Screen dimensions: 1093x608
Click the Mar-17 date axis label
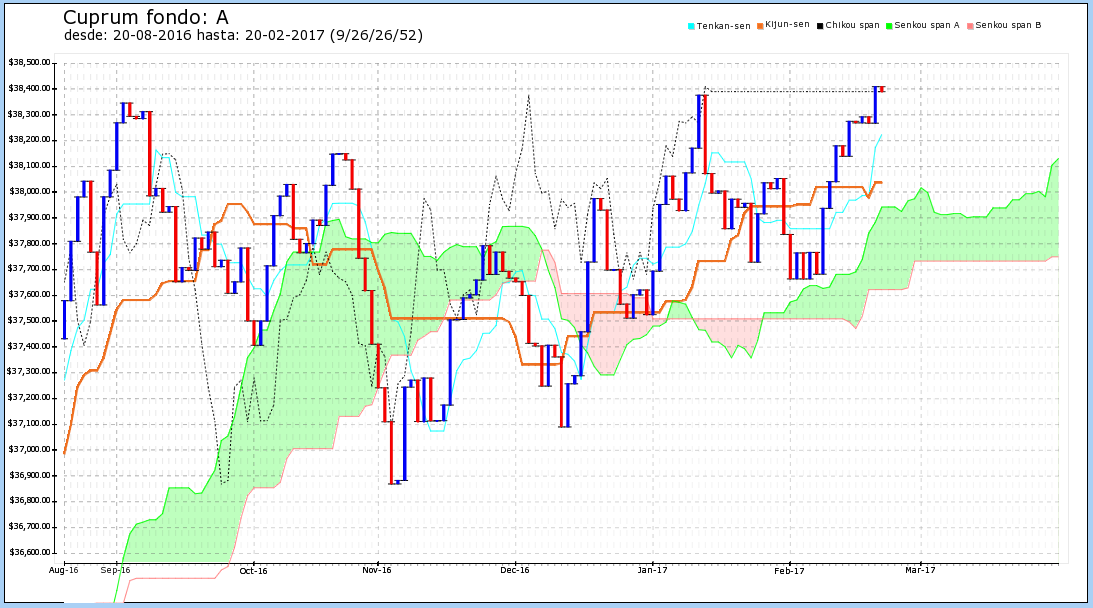(x=920, y=570)
